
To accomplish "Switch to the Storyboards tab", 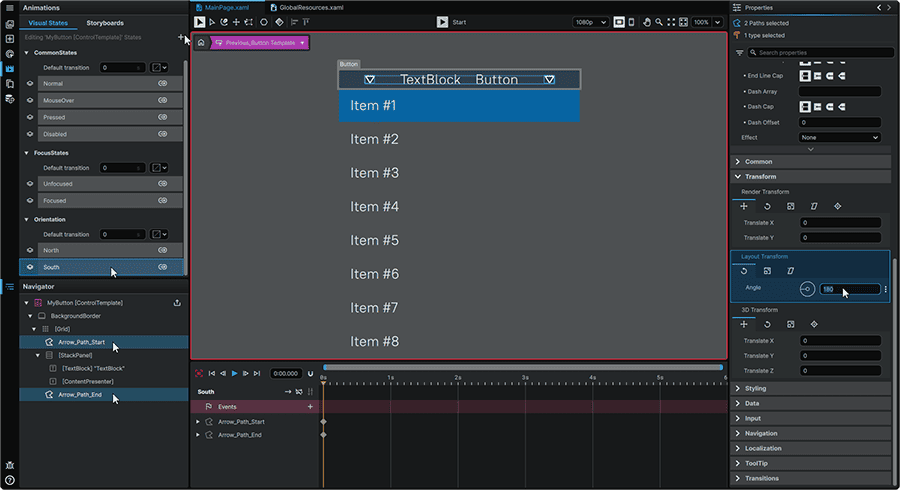I will tap(105, 23).
